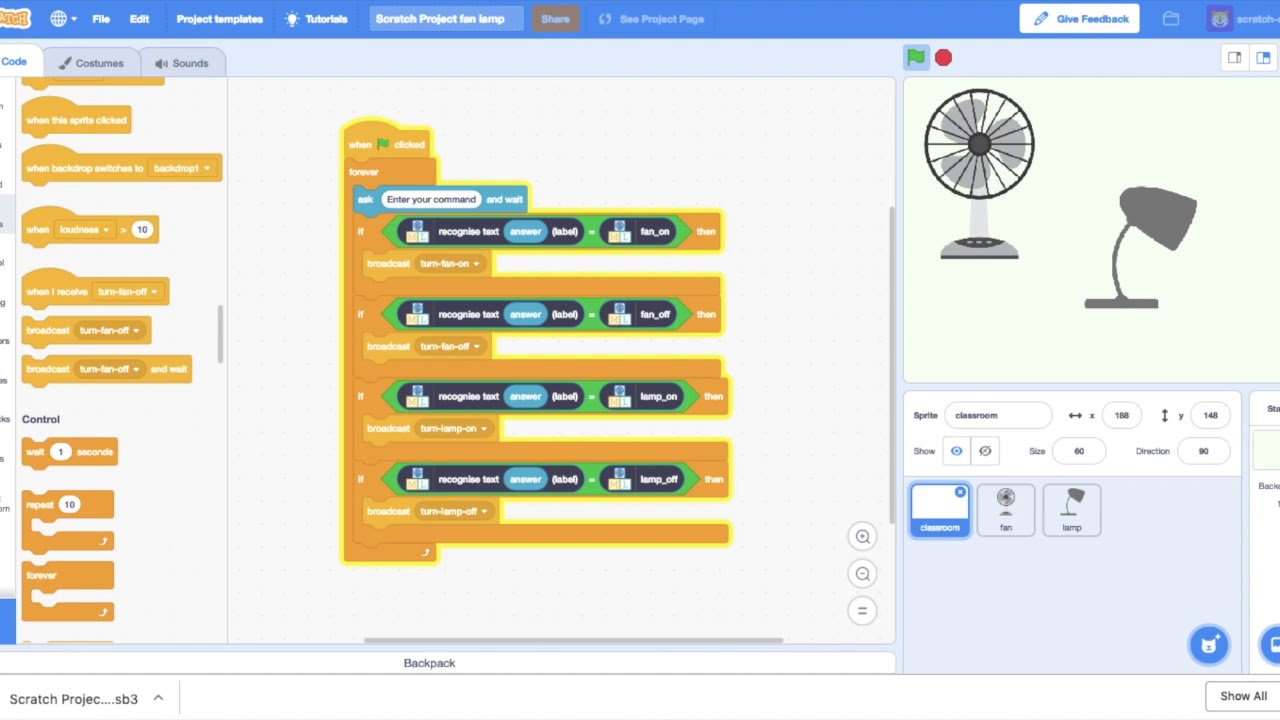This screenshot has height=720, width=1280.
Task: Open the File menu
Action: 101,19
